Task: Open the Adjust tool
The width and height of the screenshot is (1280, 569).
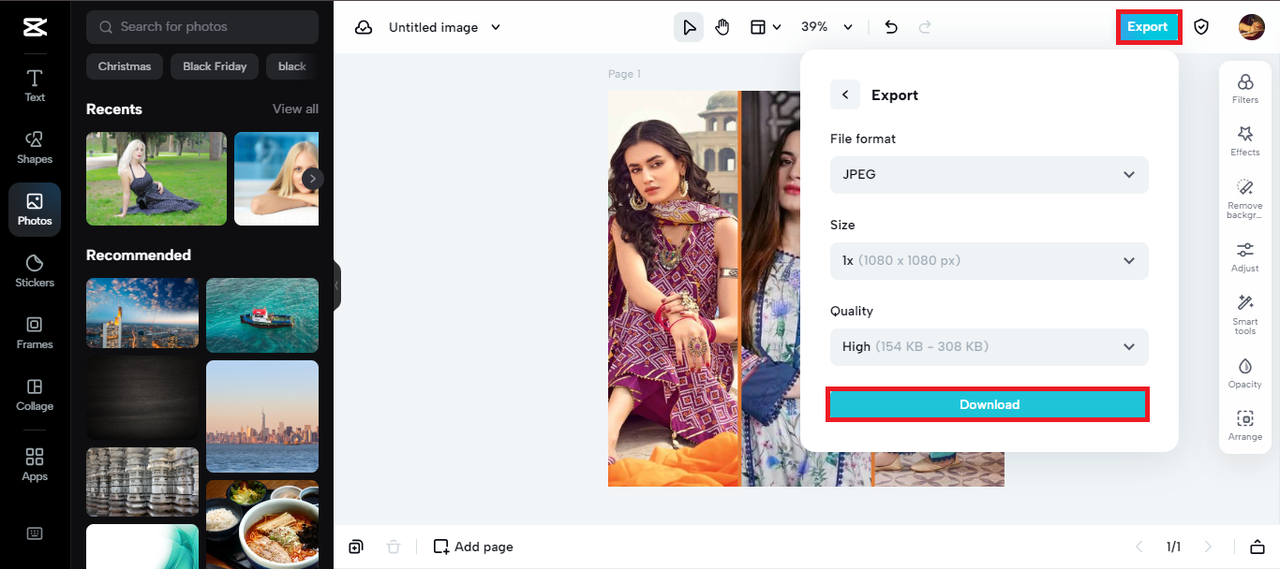Action: click(1245, 256)
